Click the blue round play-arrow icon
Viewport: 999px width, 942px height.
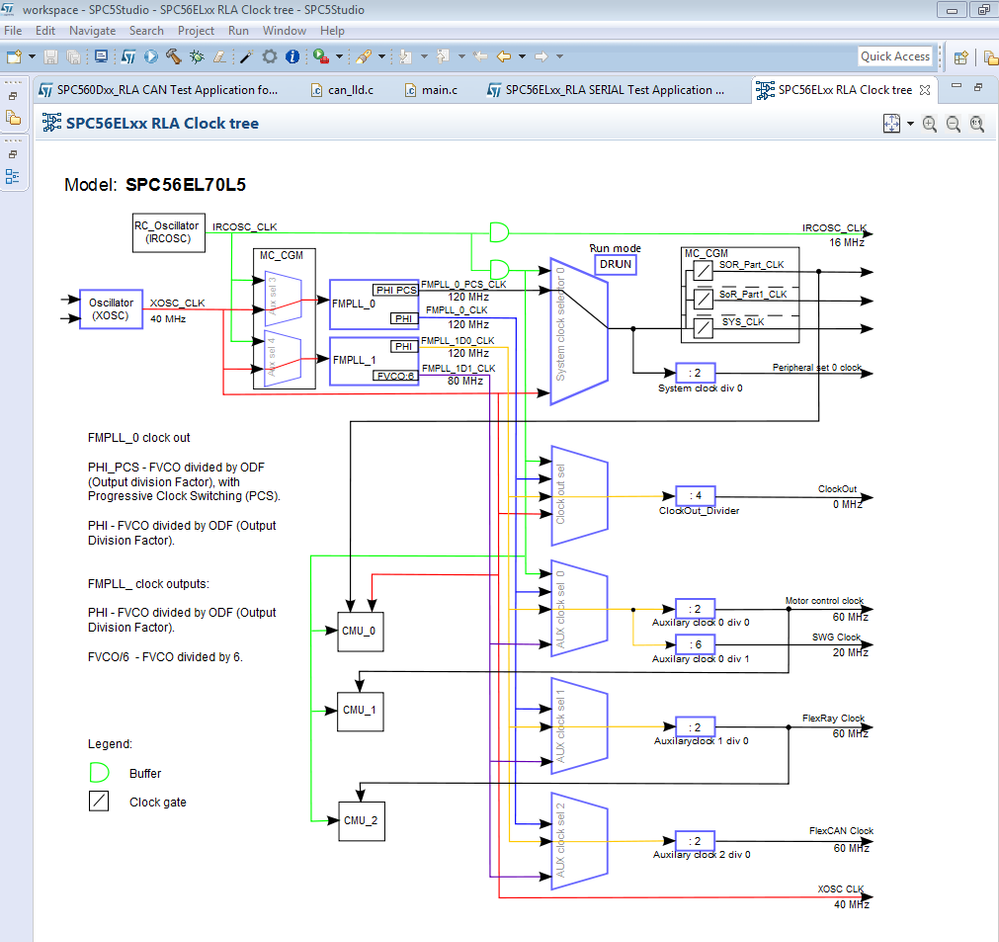coord(151,57)
